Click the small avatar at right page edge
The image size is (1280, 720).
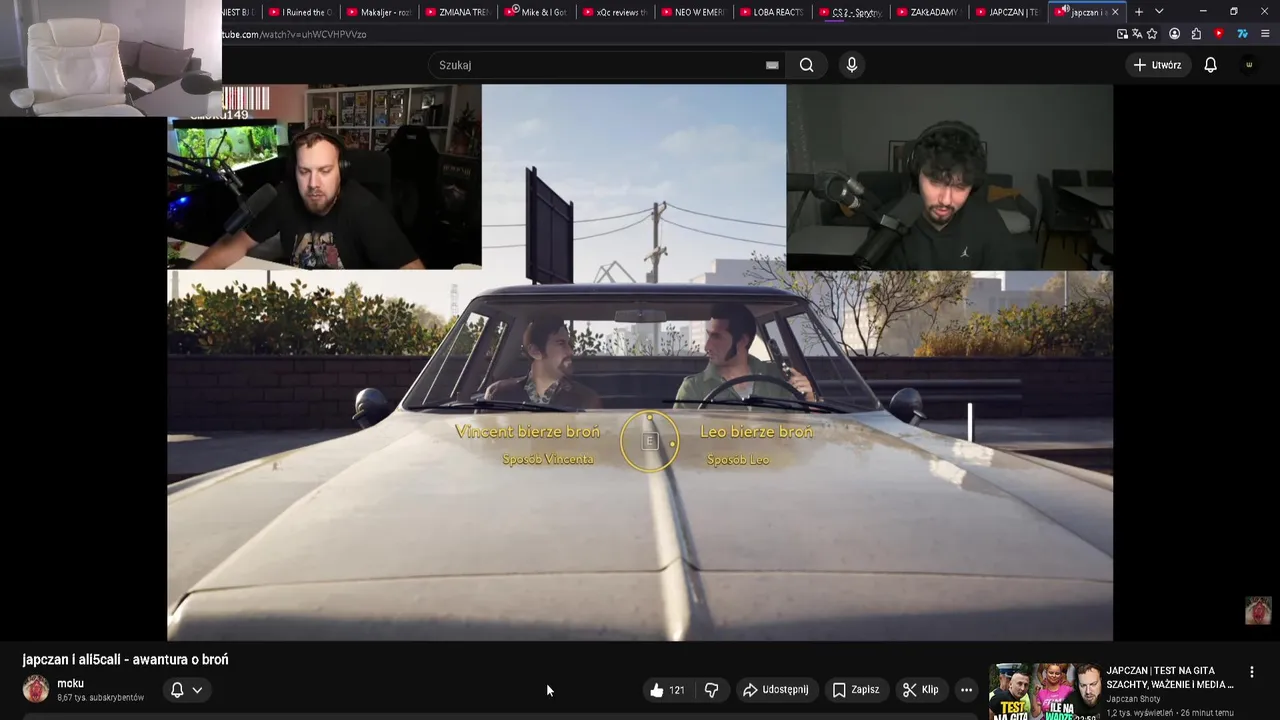point(1258,610)
